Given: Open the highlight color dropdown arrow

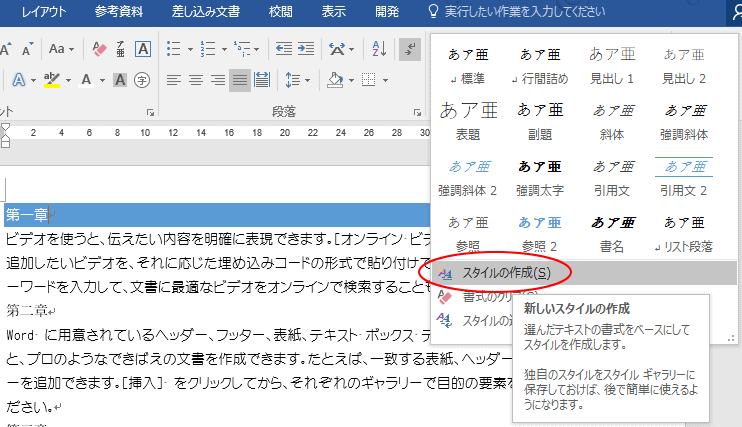Looking at the screenshot, I should pyautogui.click(x=68, y=80).
